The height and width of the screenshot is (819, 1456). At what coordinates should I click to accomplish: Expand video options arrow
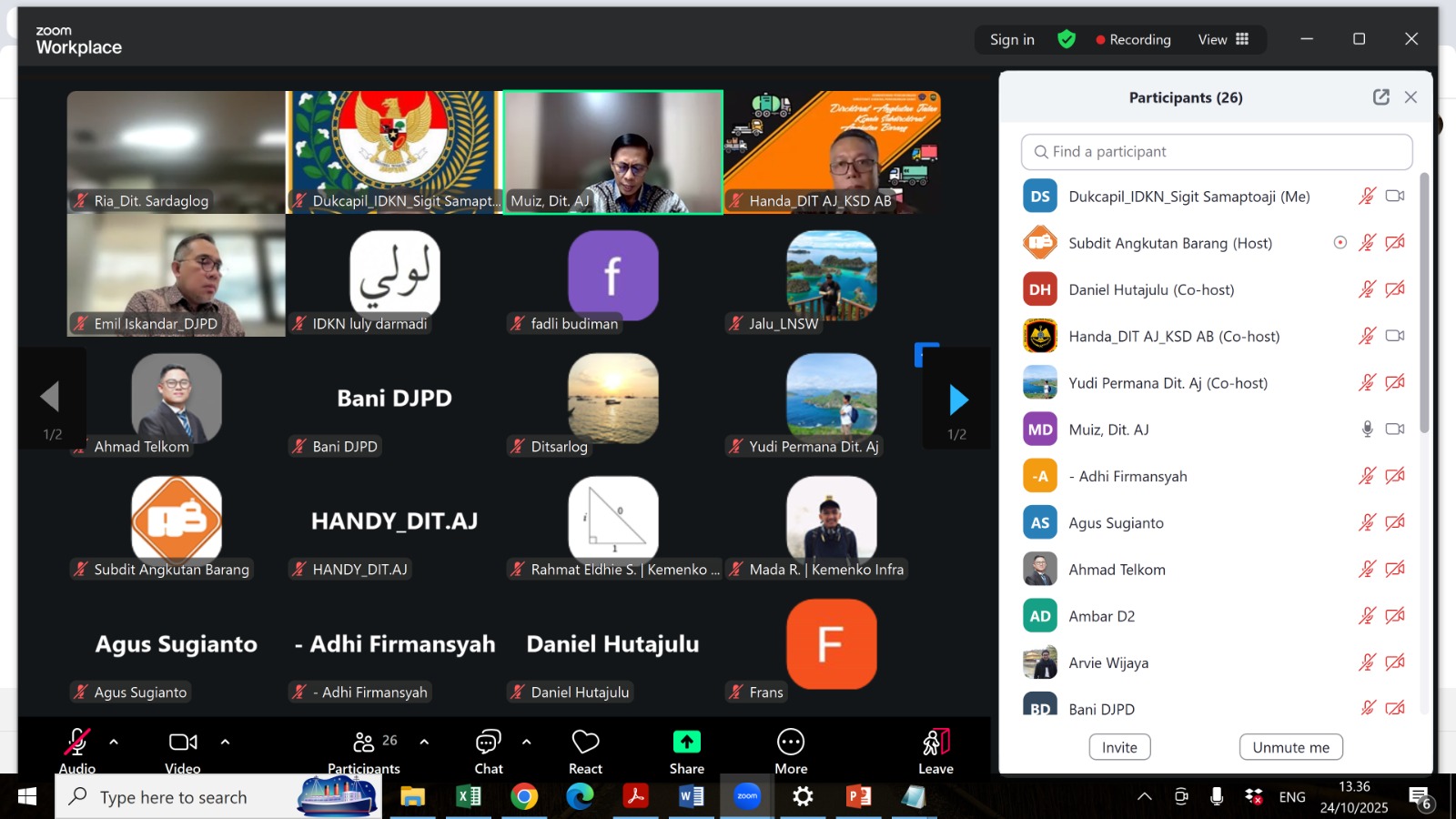[x=226, y=742]
